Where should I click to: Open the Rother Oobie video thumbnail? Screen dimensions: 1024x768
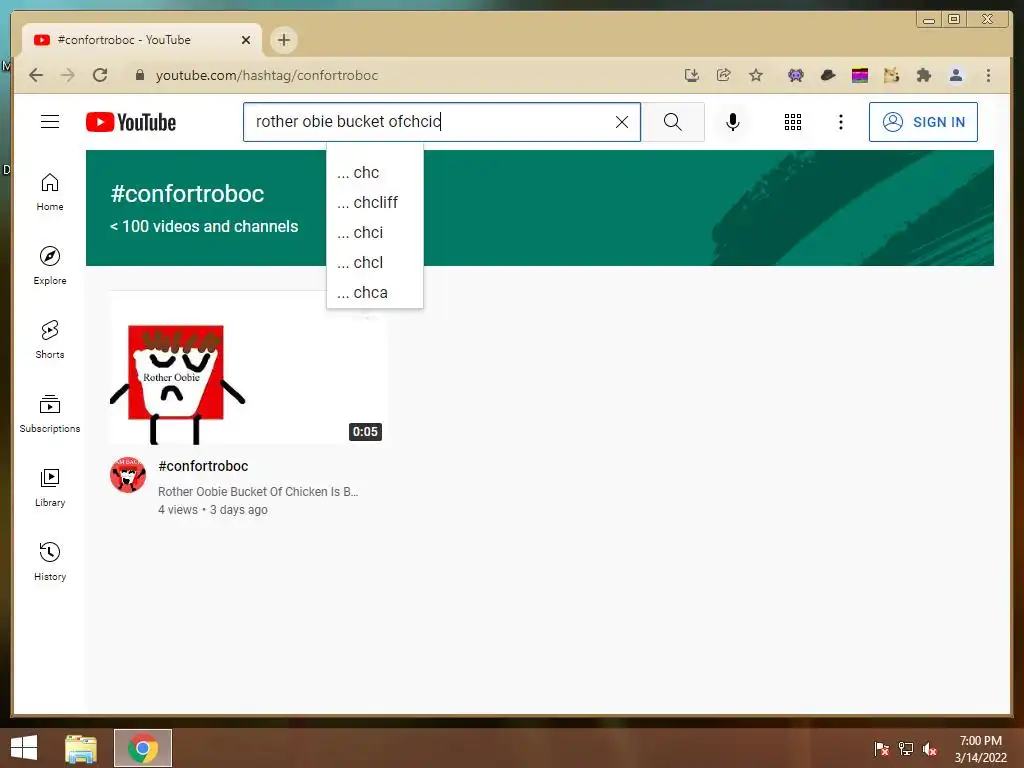pos(248,367)
